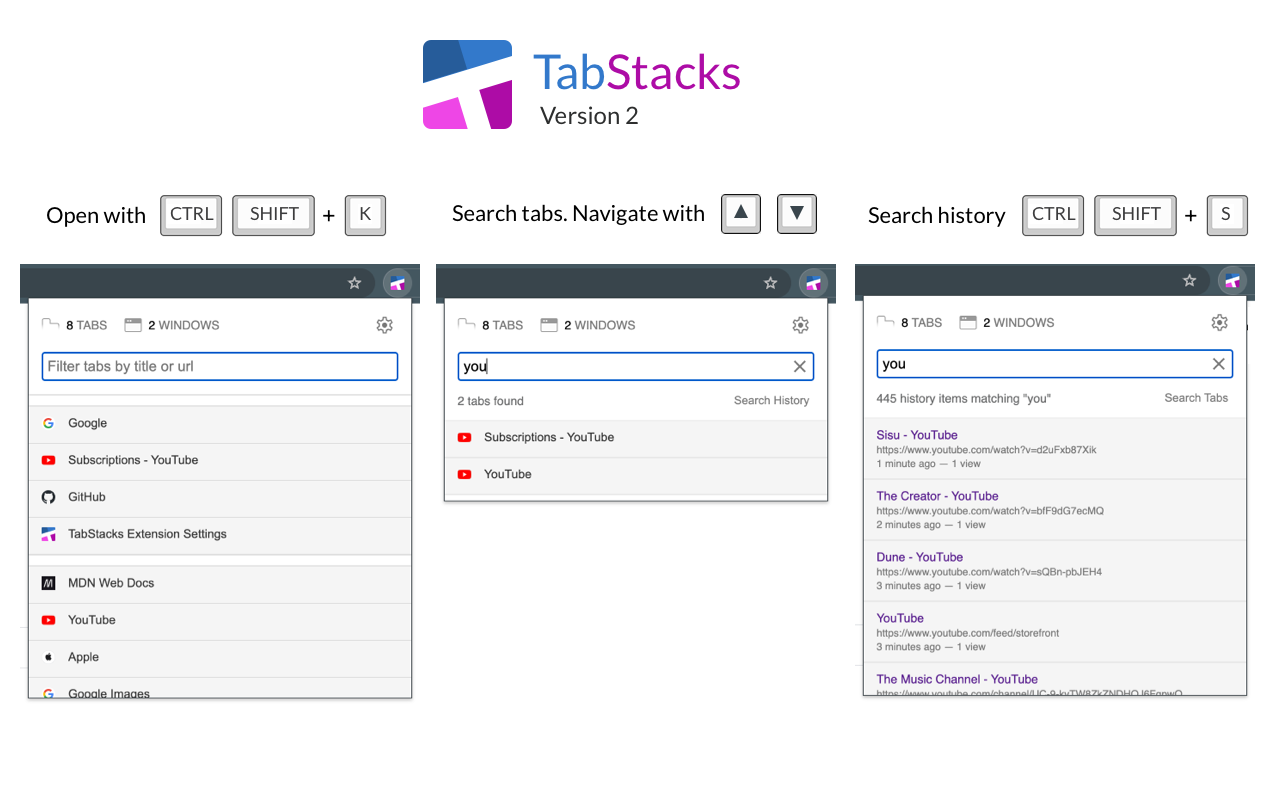Image resolution: width=1280 pixels, height=800 pixels.
Task: Switch to the GitHub tab
Action: [x=220, y=497]
